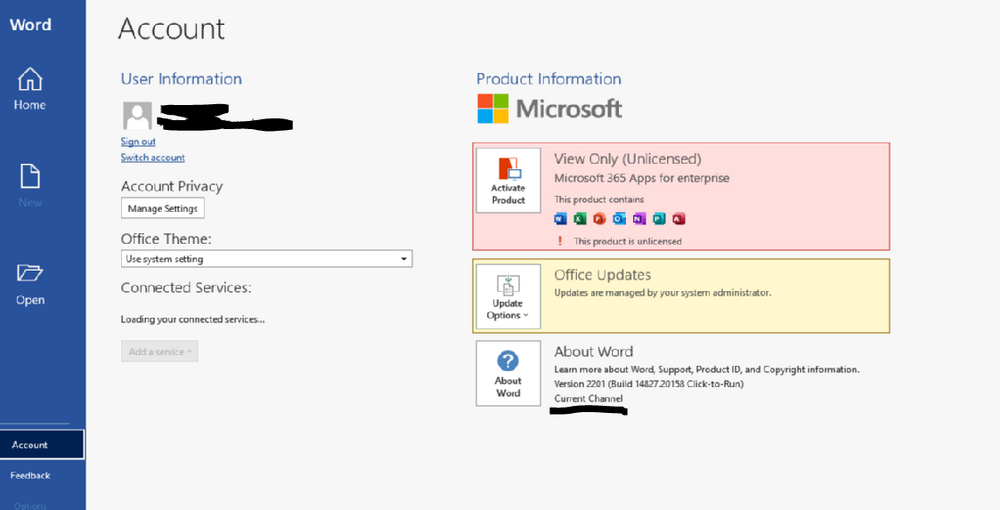Image resolution: width=1000 pixels, height=510 pixels.
Task: Click 'Version 2201' build text
Action: pyautogui.click(x=649, y=384)
